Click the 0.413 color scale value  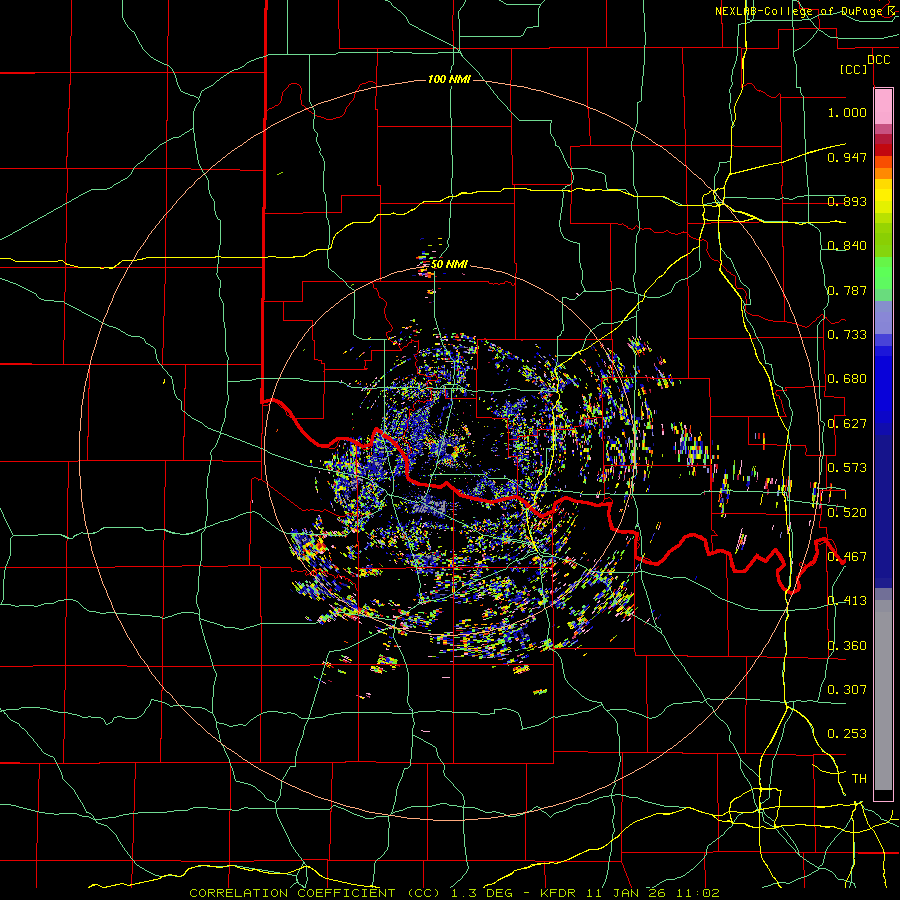pyautogui.click(x=847, y=601)
